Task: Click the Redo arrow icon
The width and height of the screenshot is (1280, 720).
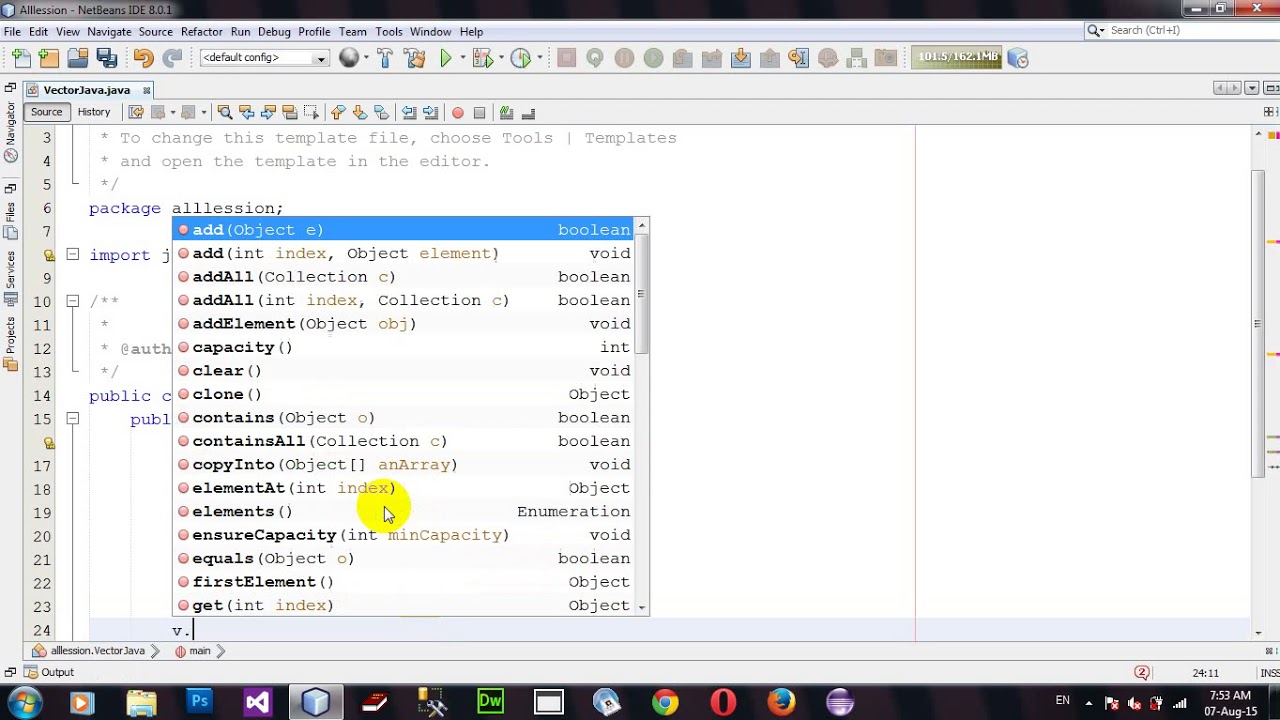Action: [172, 58]
